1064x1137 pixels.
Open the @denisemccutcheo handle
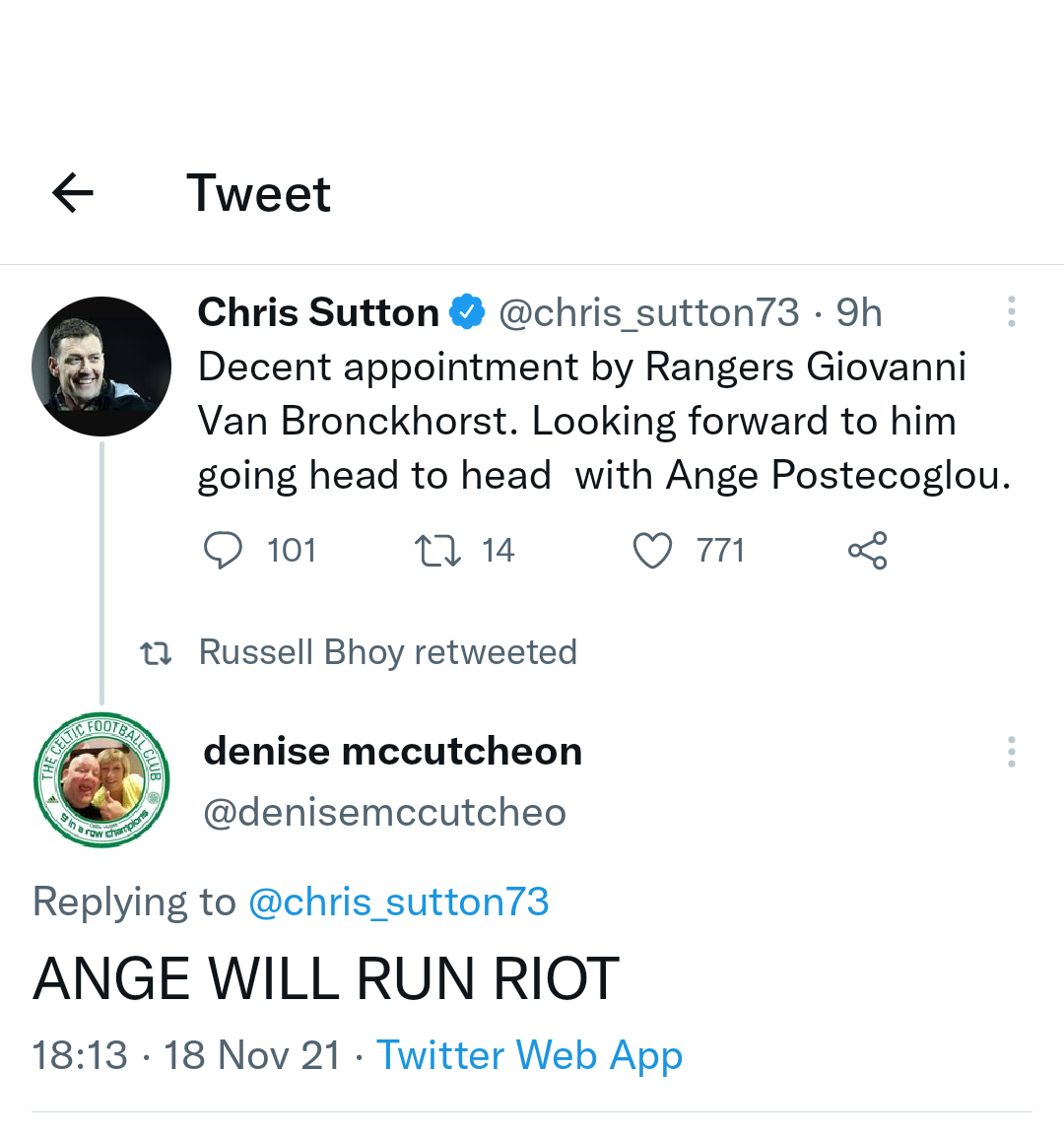tap(384, 813)
